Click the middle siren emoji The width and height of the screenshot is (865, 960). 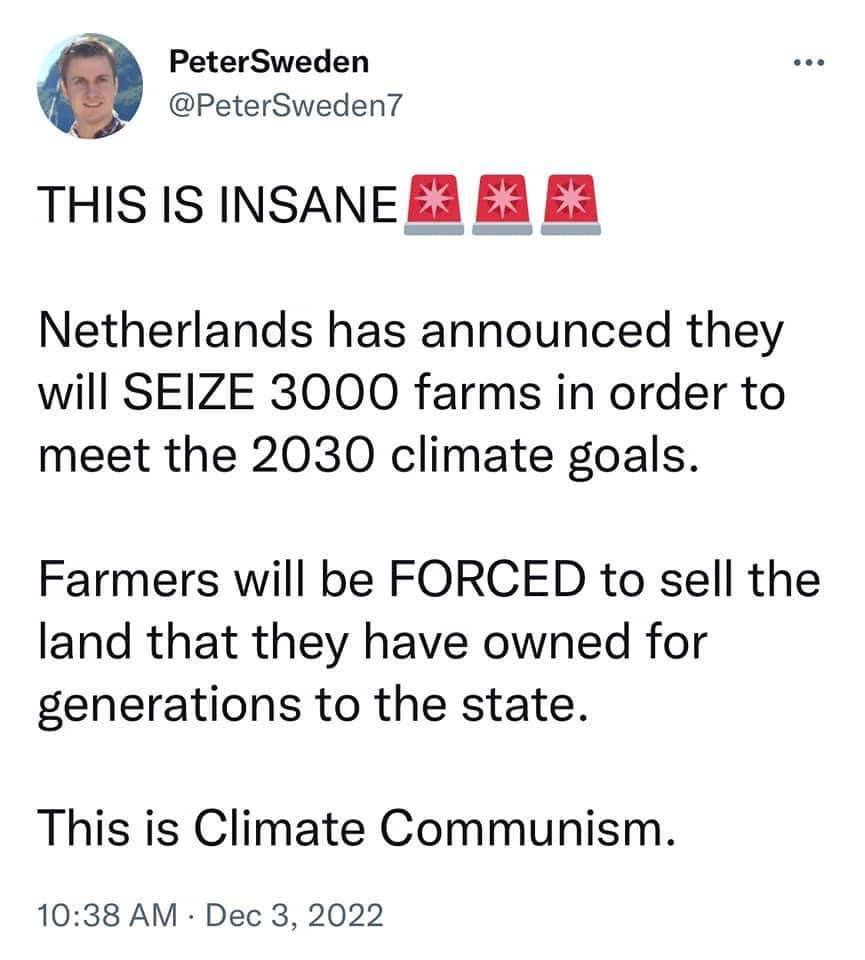click(500, 207)
